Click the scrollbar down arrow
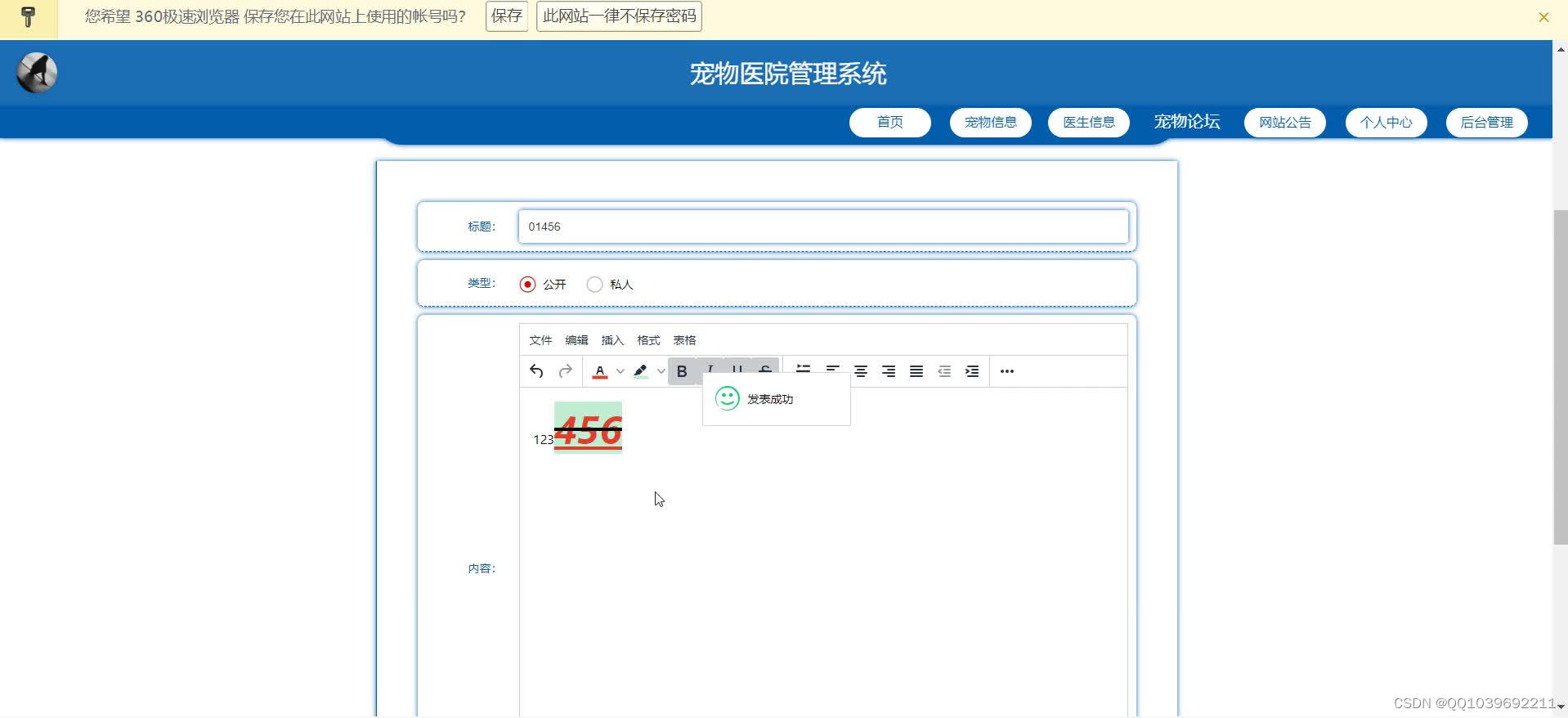 tap(1561, 707)
